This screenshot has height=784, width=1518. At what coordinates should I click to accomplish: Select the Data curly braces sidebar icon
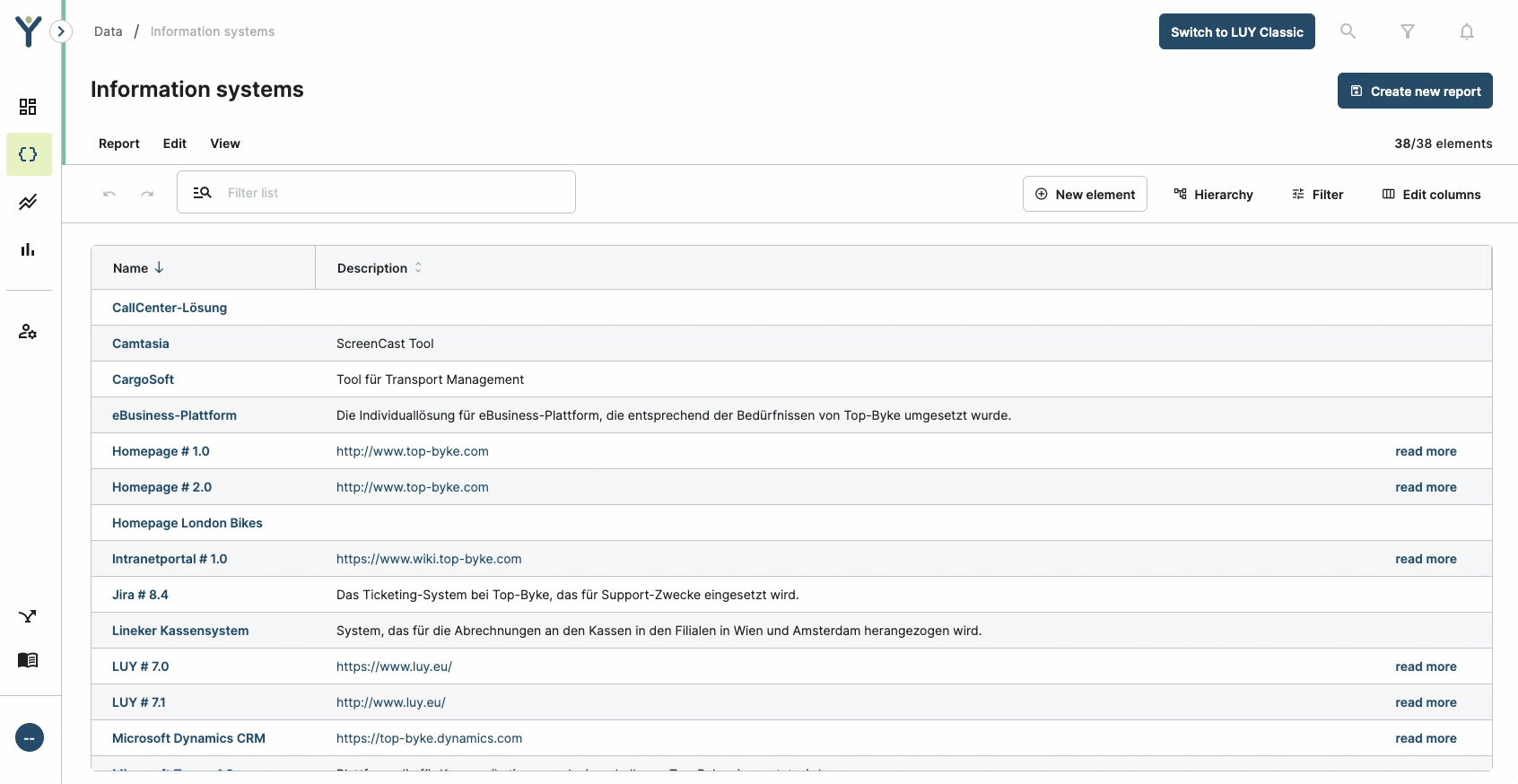pyautogui.click(x=28, y=154)
